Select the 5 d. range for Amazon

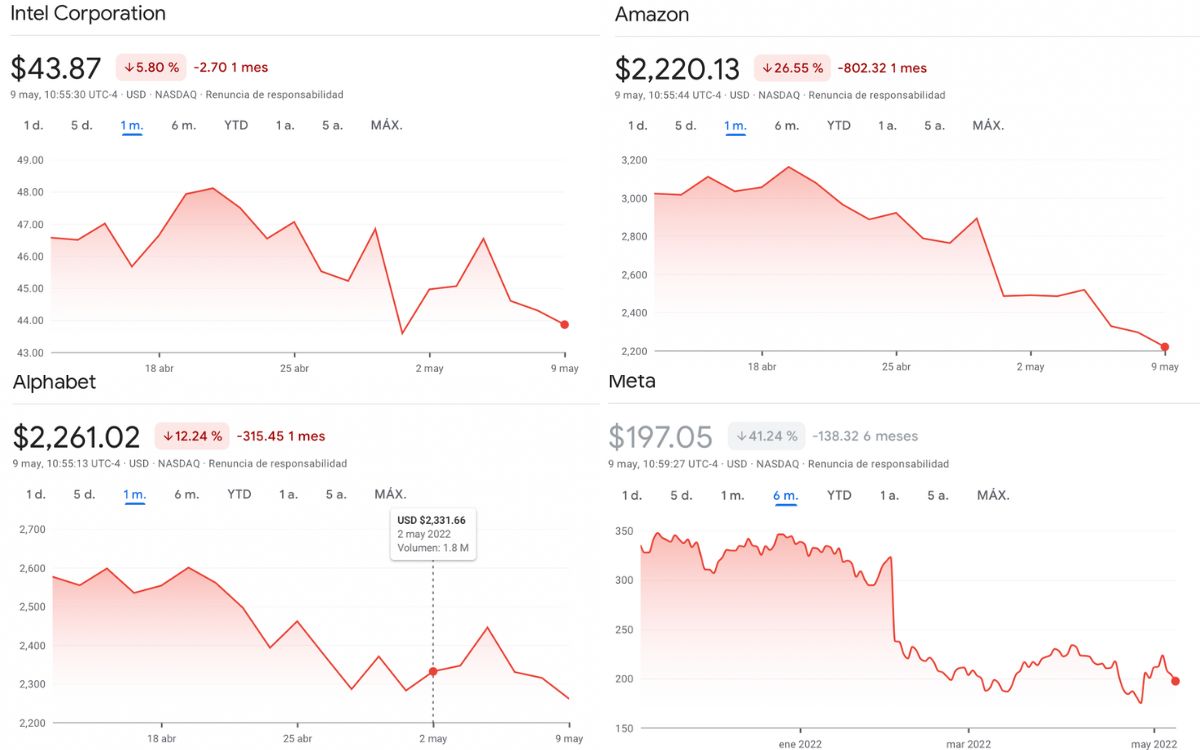[x=685, y=125]
